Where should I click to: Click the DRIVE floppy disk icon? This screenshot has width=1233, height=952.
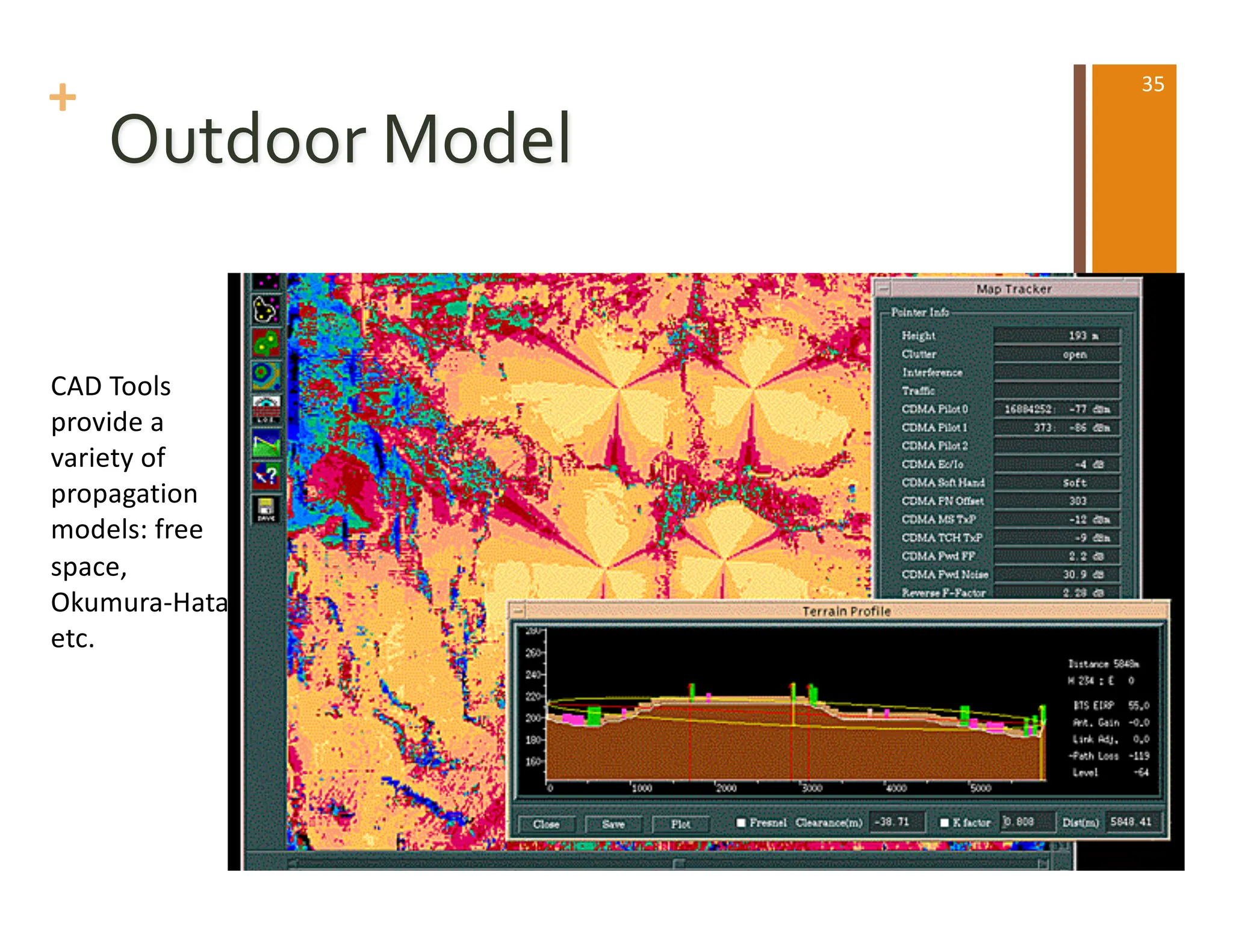tap(266, 509)
